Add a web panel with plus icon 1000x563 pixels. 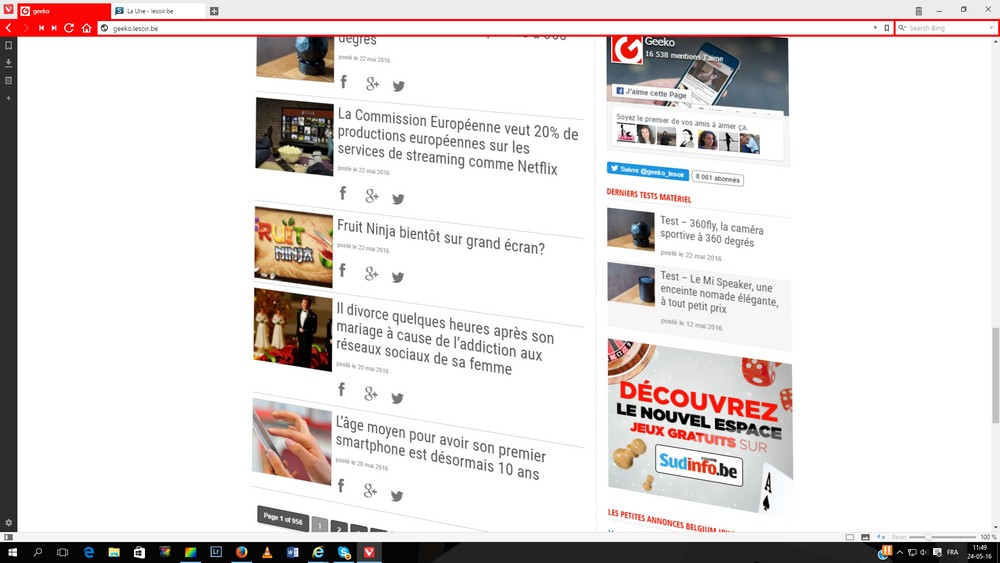8,98
